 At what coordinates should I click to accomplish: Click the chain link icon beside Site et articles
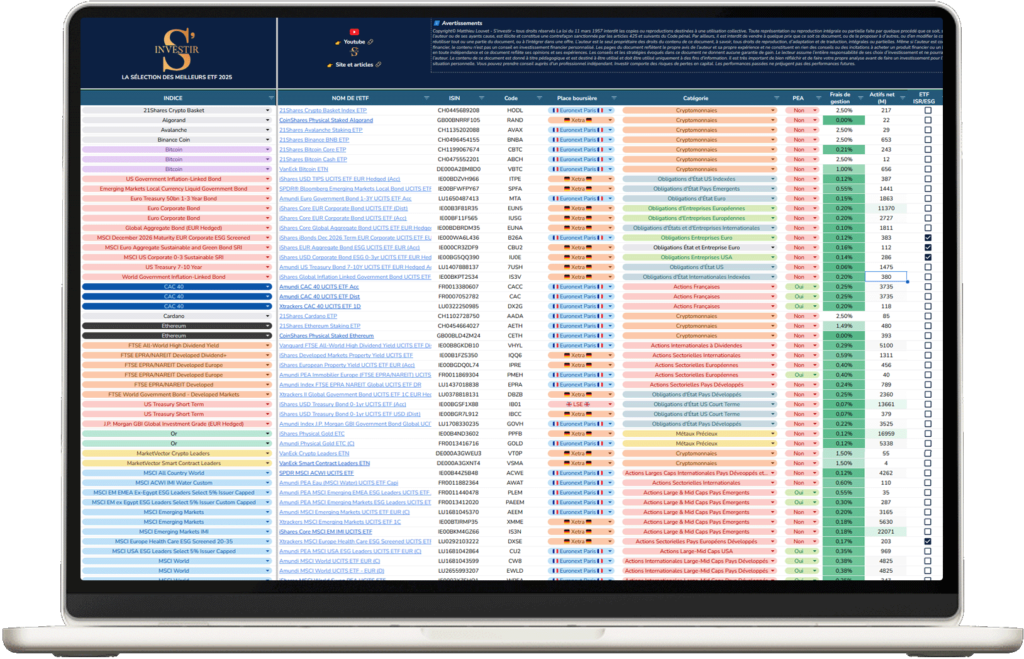coord(378,65)
